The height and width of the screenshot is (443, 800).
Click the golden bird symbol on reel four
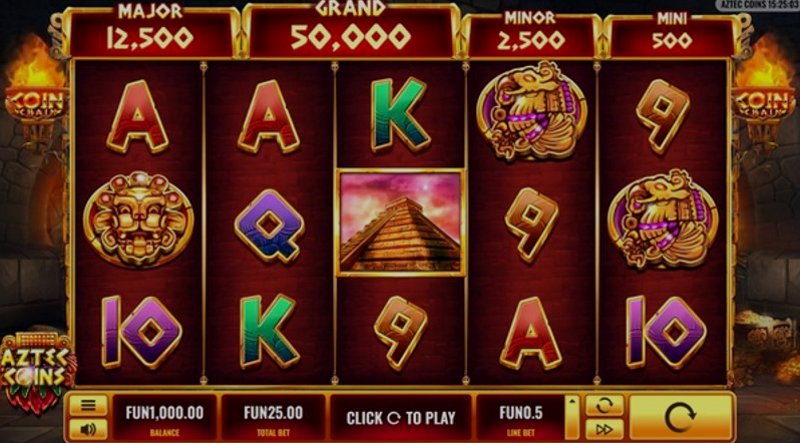[531, 110]
